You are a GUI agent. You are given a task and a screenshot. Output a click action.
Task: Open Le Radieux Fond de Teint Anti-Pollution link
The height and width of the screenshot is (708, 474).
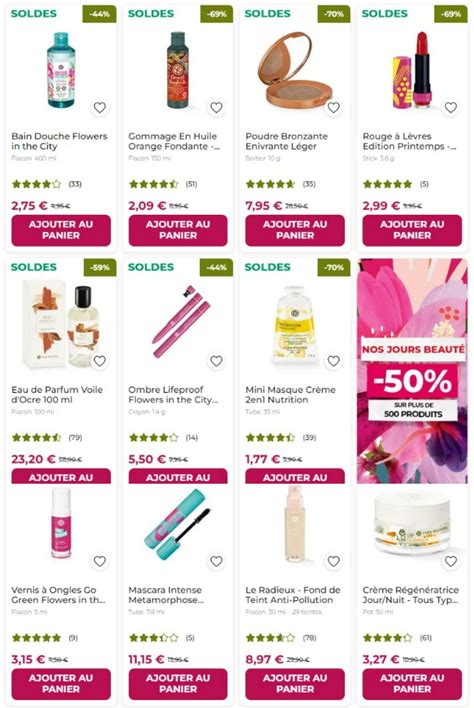coord(293,595)
